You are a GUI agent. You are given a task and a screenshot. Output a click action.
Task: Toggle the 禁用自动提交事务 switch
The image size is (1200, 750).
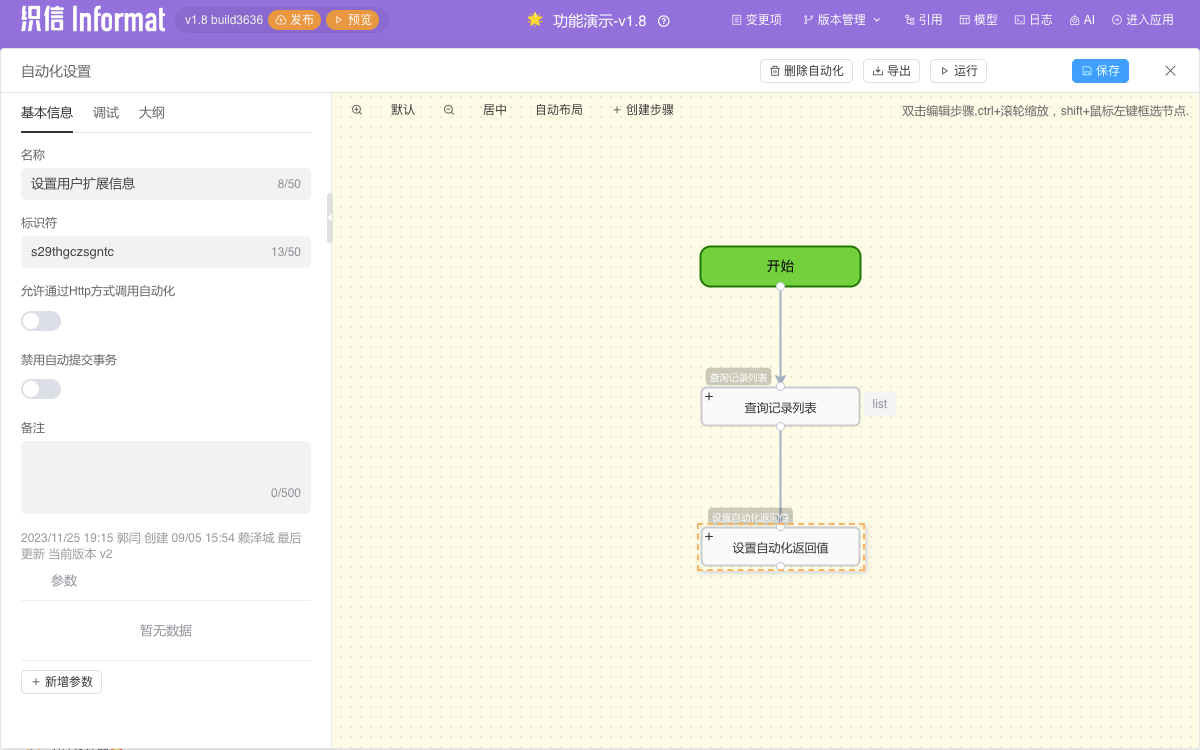click(41, 389)
